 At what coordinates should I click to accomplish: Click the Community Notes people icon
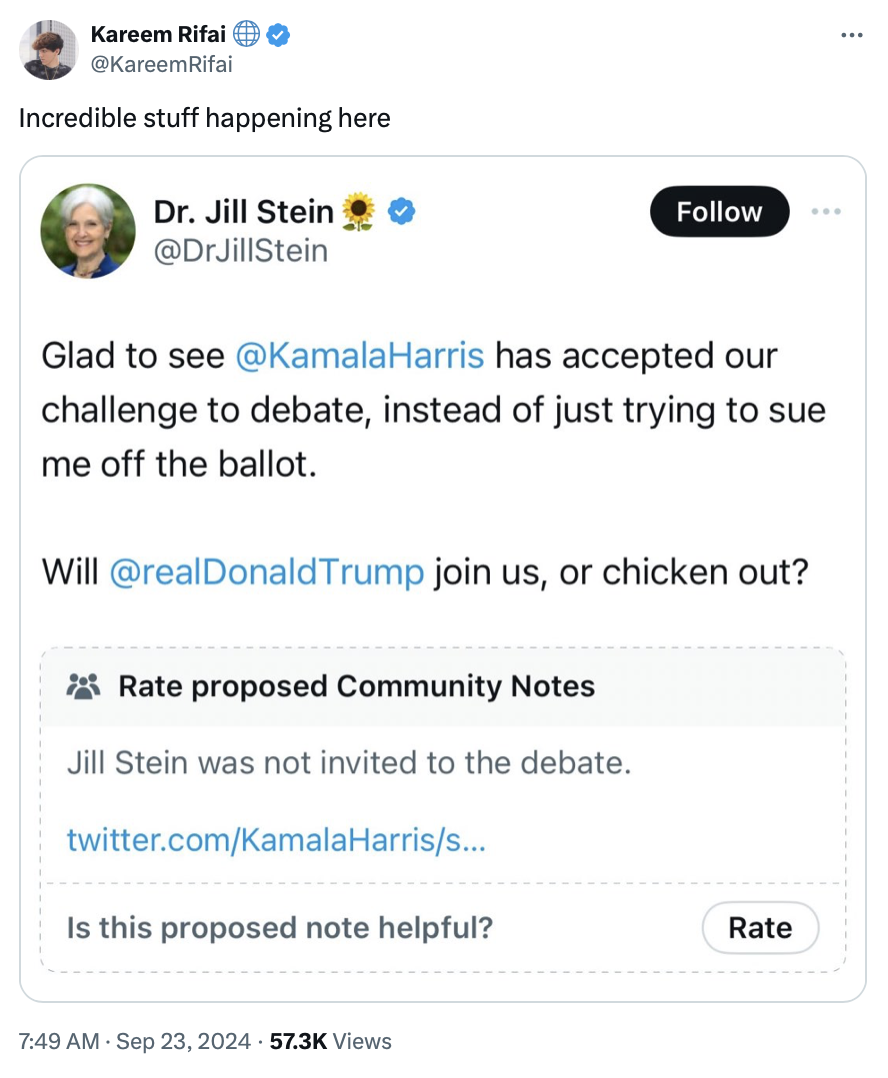(x=84, y=686)
